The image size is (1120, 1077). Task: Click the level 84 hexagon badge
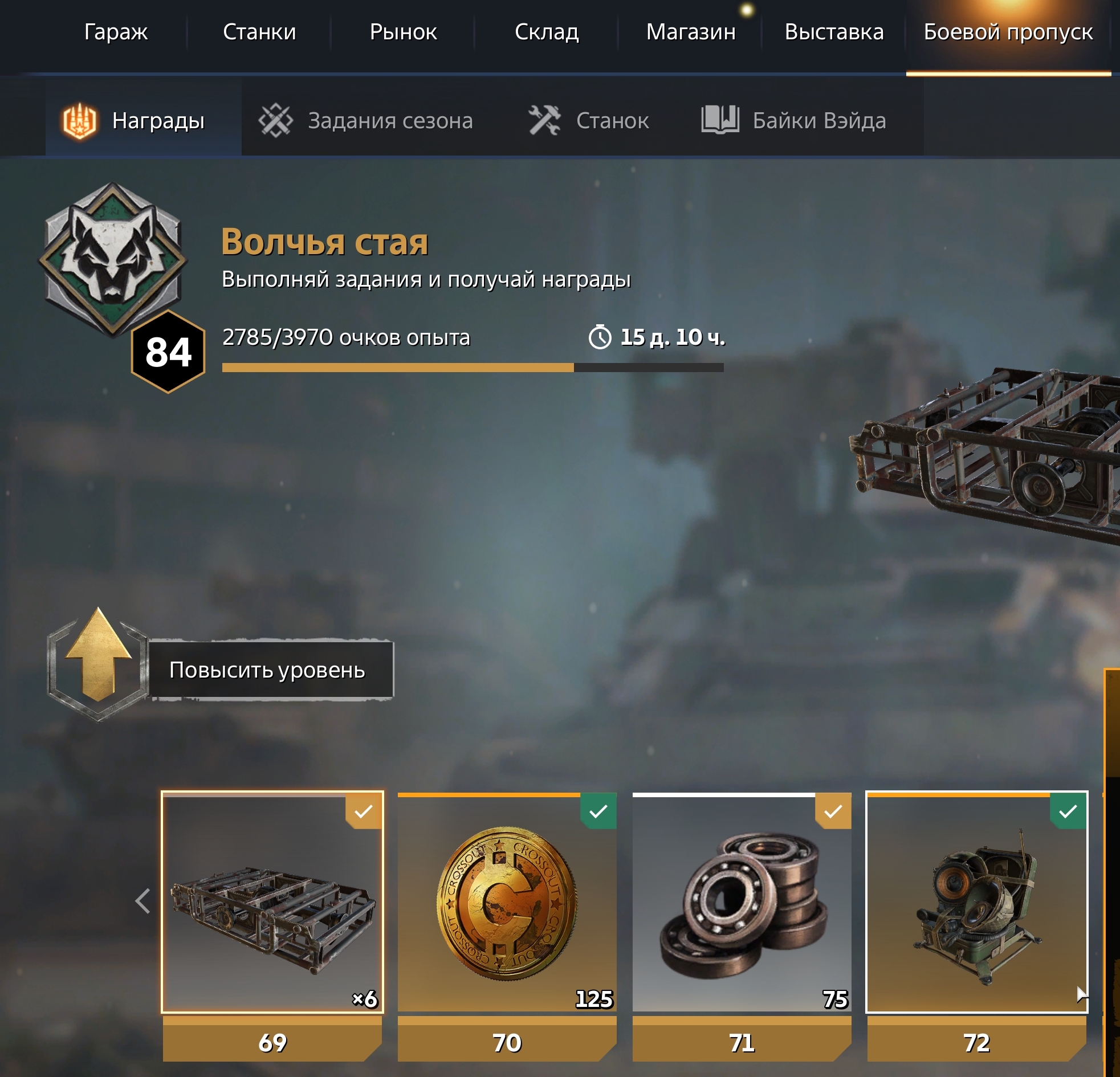168,352
